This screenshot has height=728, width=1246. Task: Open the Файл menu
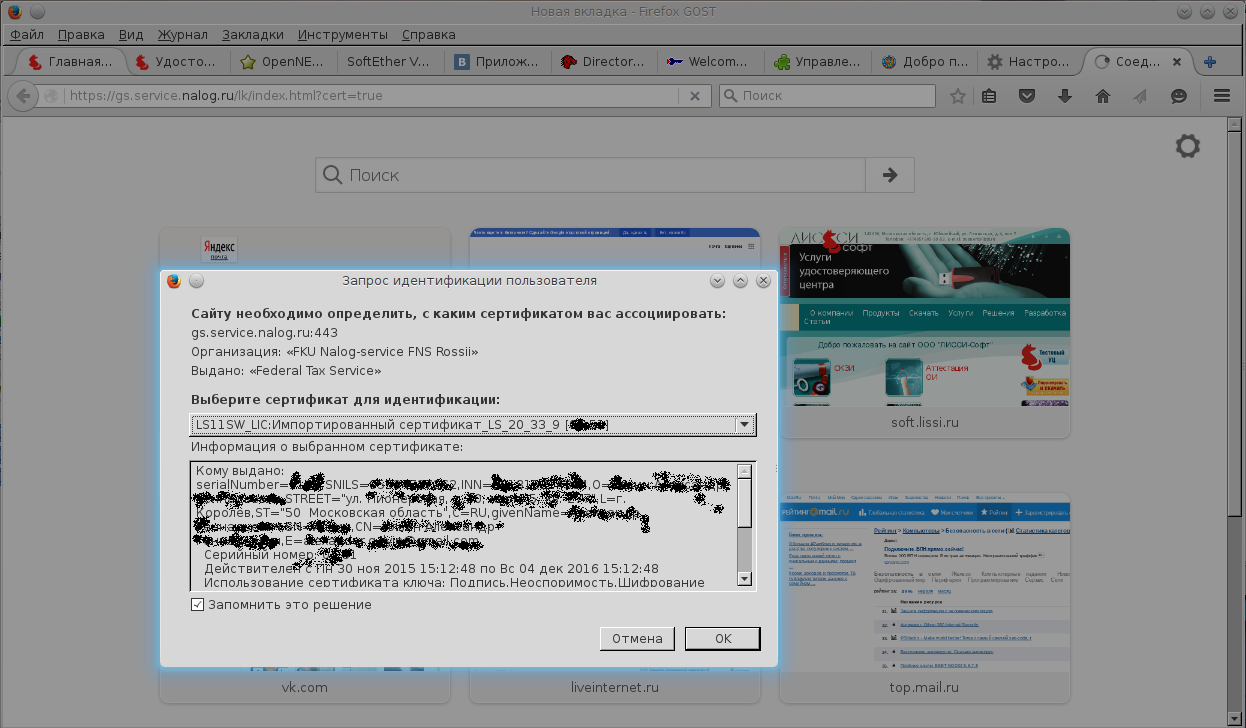coord(27,34)
